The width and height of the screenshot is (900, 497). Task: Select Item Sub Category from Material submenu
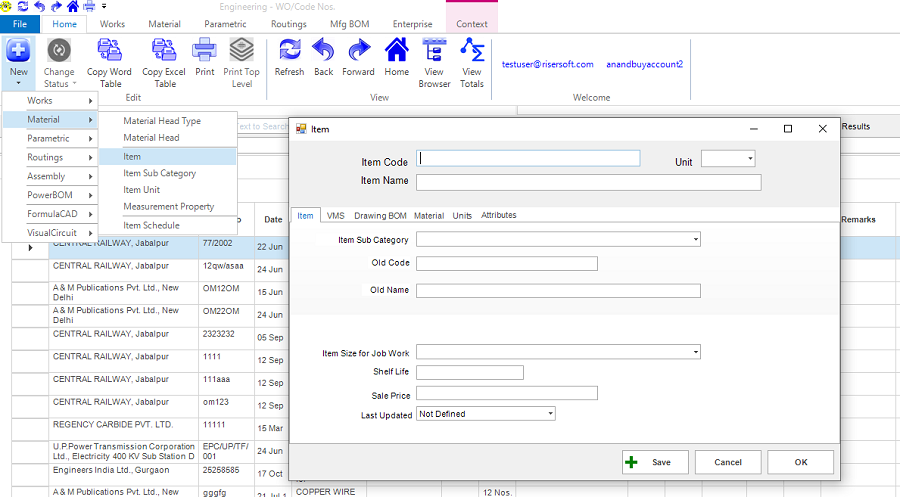pyautogui.click(x=159, y=173)
